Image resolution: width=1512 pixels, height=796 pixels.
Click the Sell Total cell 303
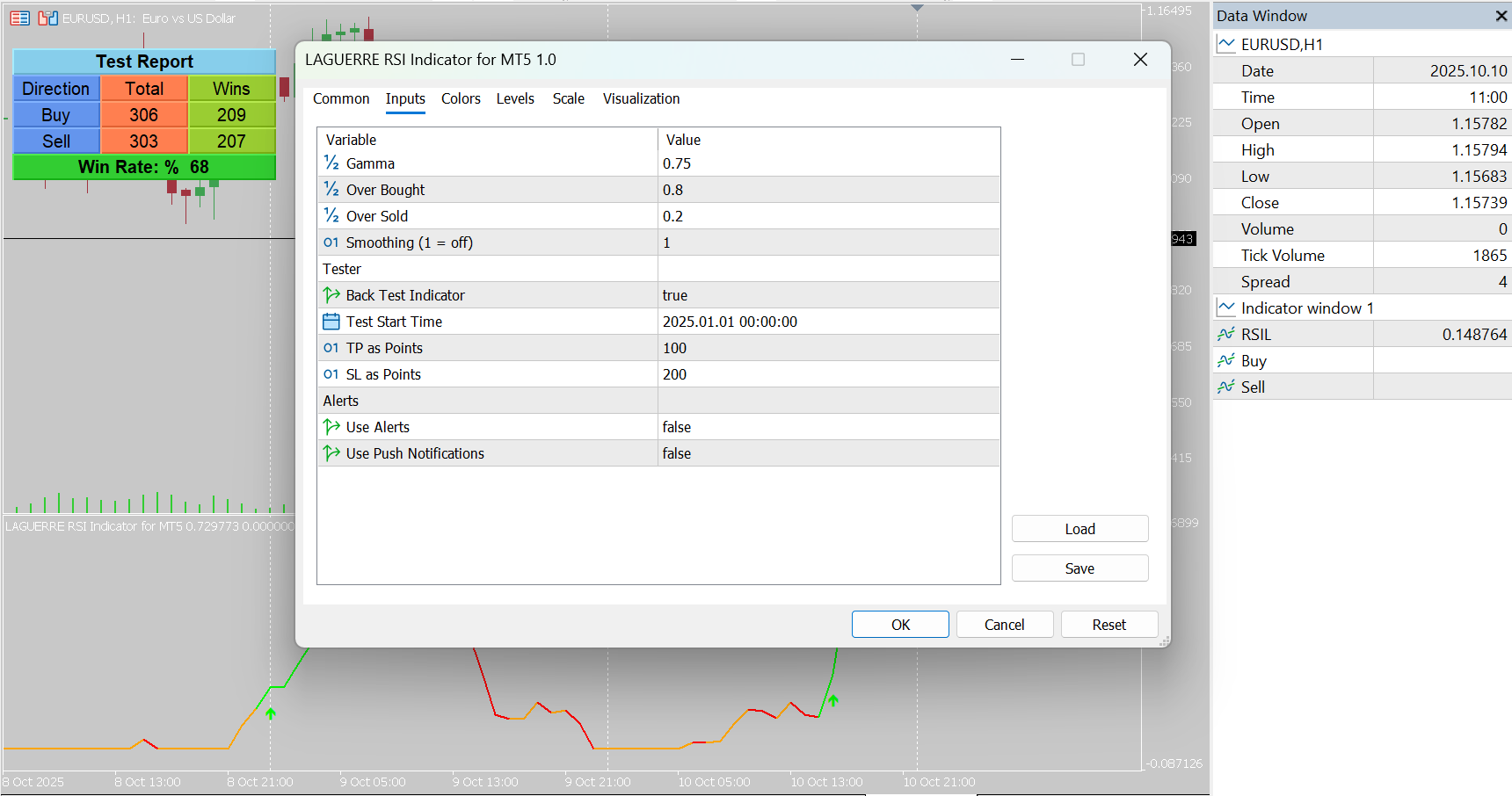pos(144,141)
